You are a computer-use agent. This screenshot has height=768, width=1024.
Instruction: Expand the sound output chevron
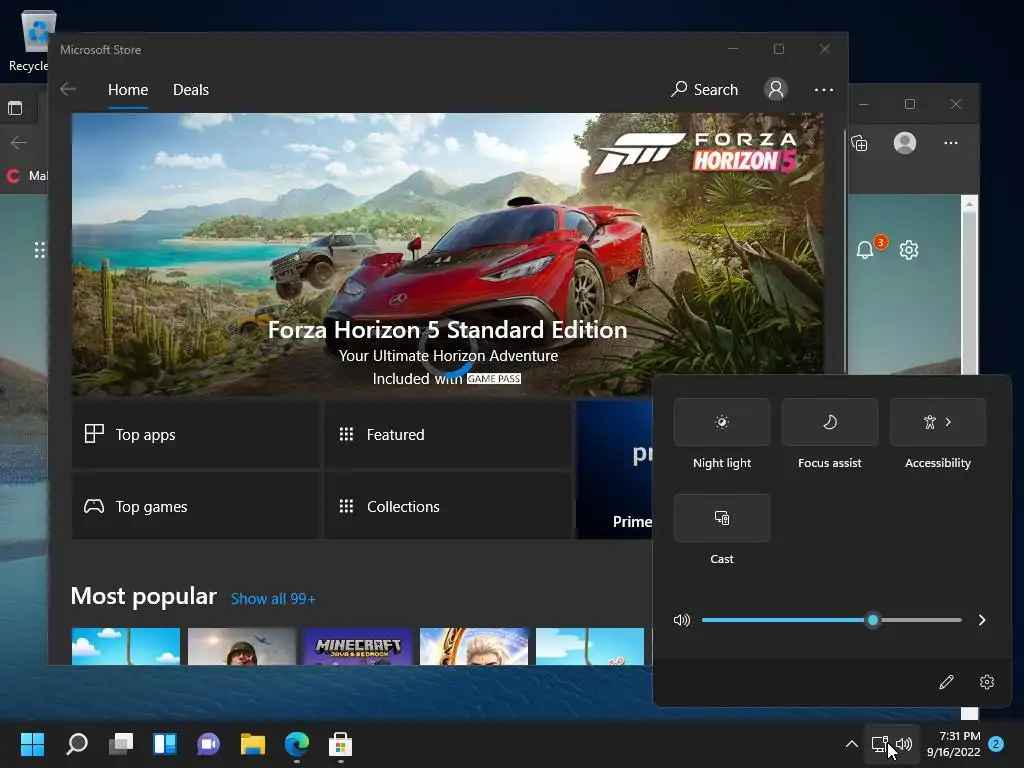click(x=982, y=620)
